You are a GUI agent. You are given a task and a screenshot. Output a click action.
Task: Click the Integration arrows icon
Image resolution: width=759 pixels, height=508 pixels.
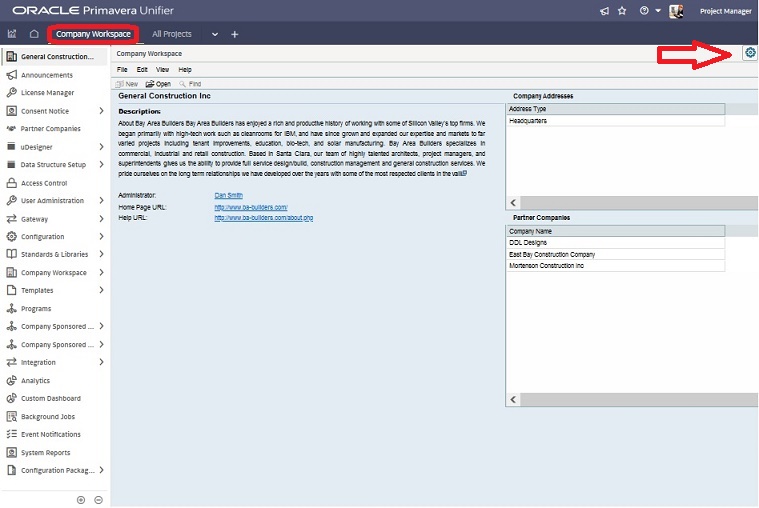[x=12, y=362]
